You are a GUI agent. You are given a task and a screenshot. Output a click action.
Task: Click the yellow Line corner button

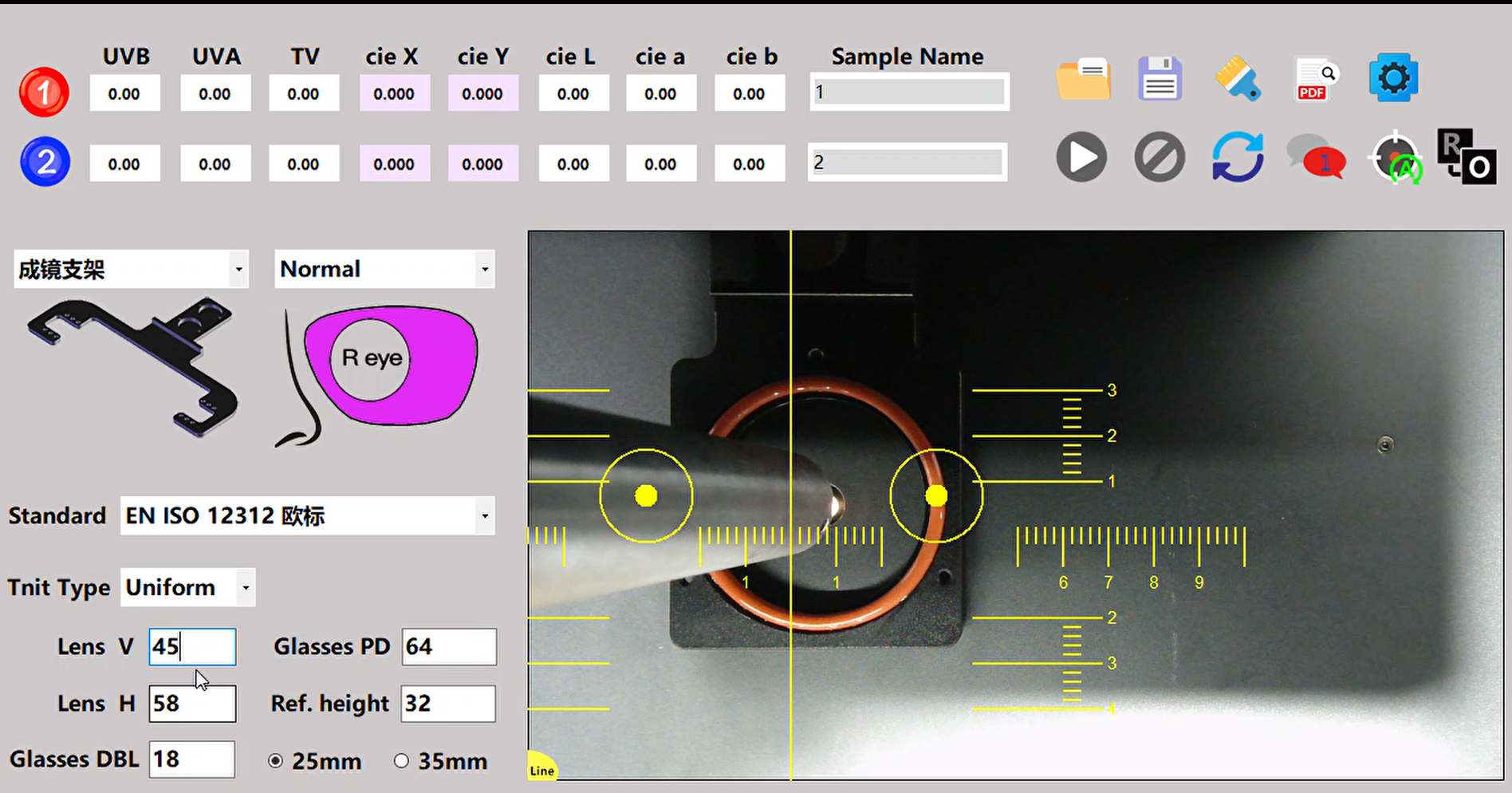(541, 767)
